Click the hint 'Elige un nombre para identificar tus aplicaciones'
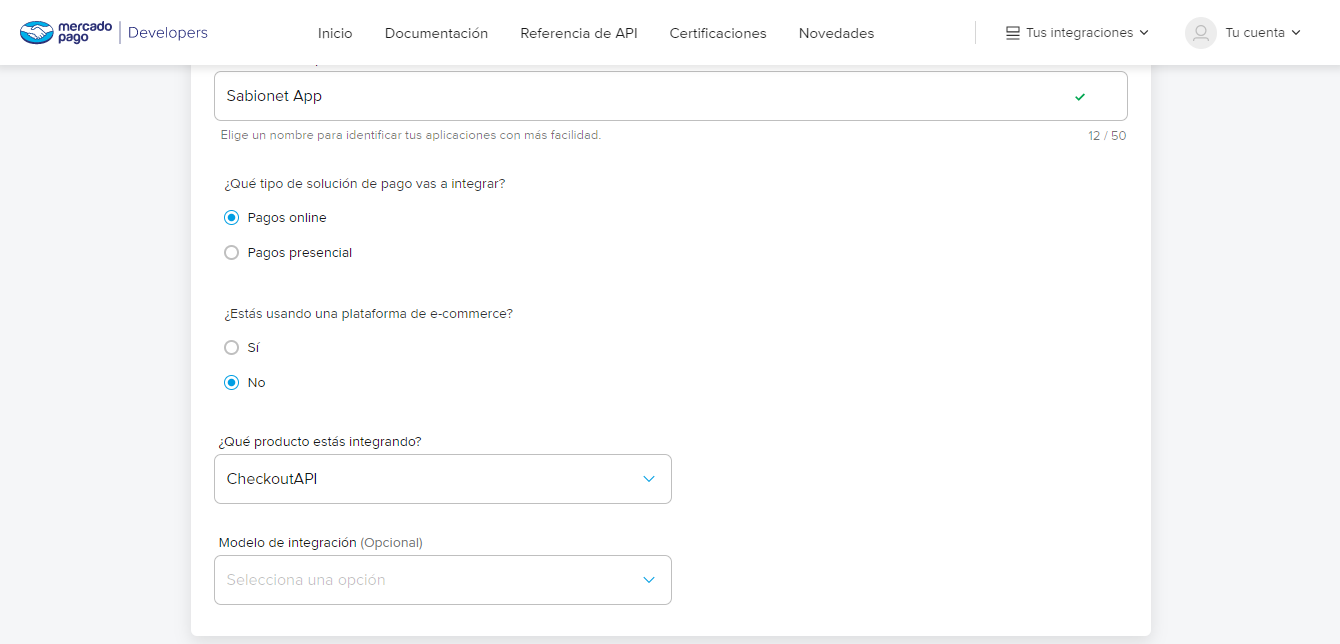Image resolution: width=1340 pixels, height=644 pixels. pos(410,135)
